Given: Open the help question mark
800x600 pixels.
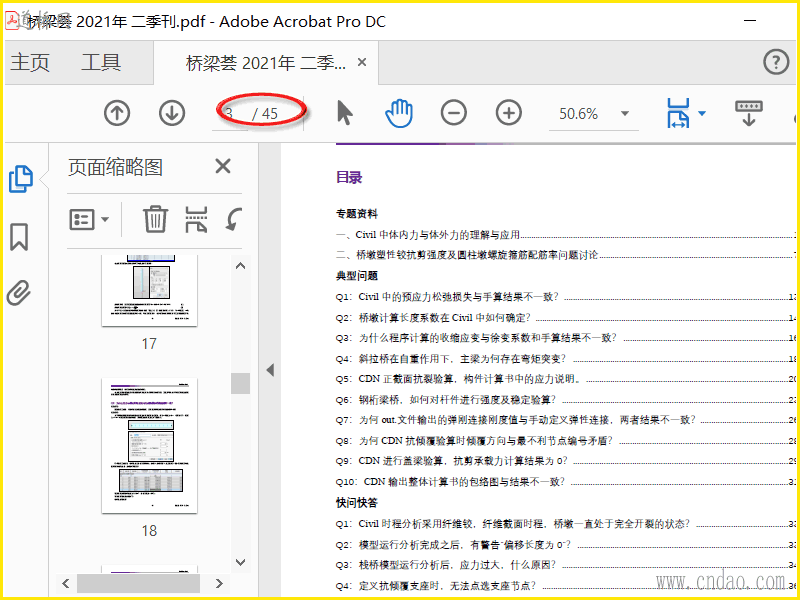Looking at the screenshot, I should 776,62.
